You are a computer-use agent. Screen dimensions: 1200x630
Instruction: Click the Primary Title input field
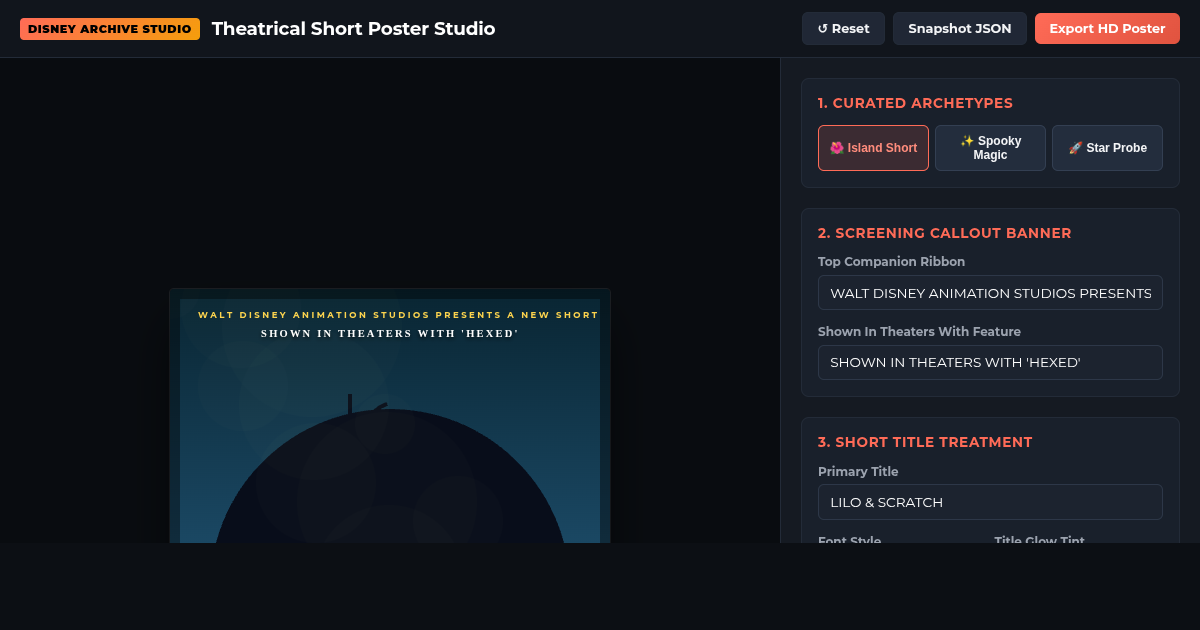tap(990, 502)
